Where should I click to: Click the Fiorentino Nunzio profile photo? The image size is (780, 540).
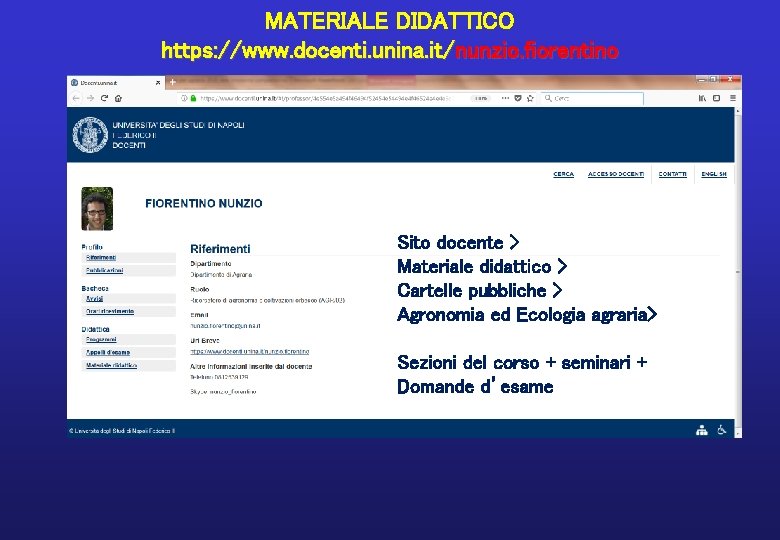tap(97, 209)
